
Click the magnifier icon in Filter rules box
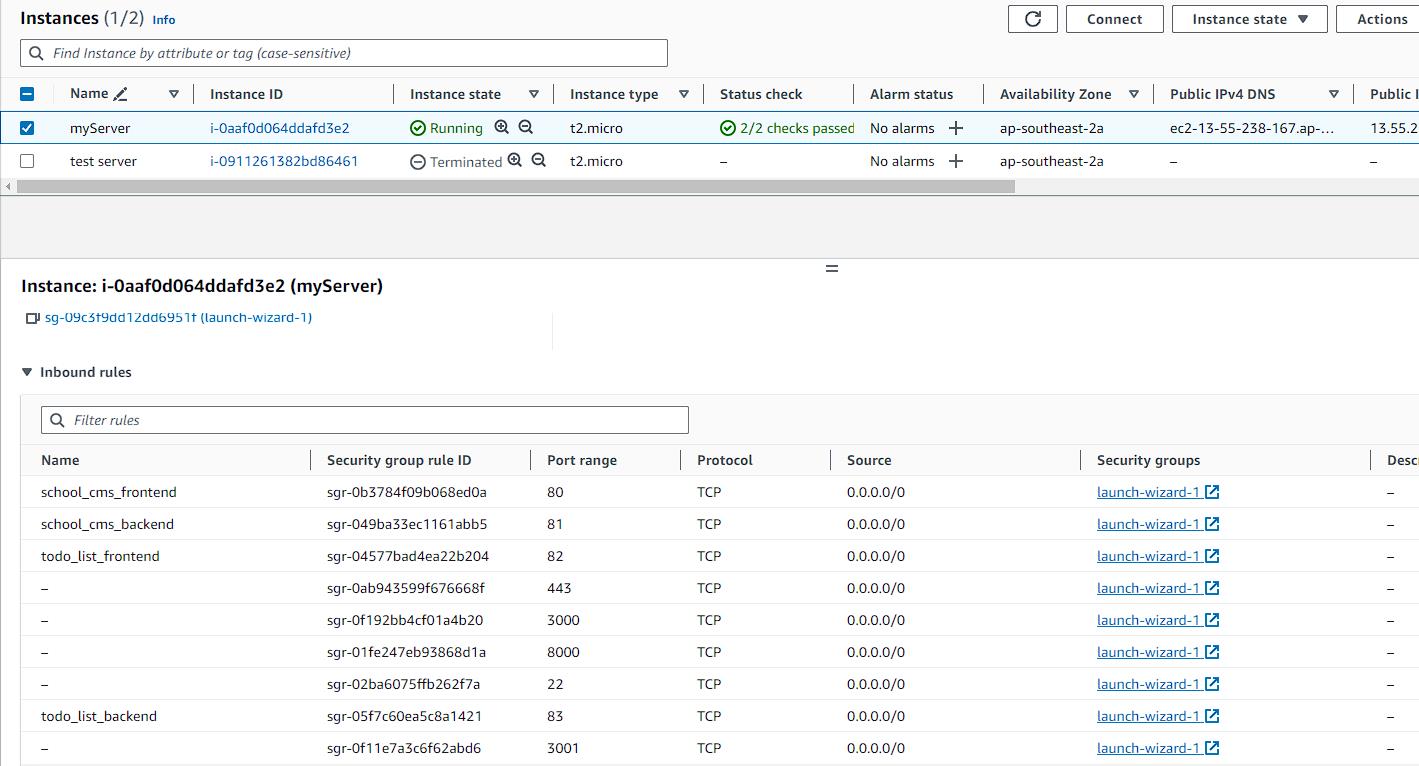tap(57, 420)
